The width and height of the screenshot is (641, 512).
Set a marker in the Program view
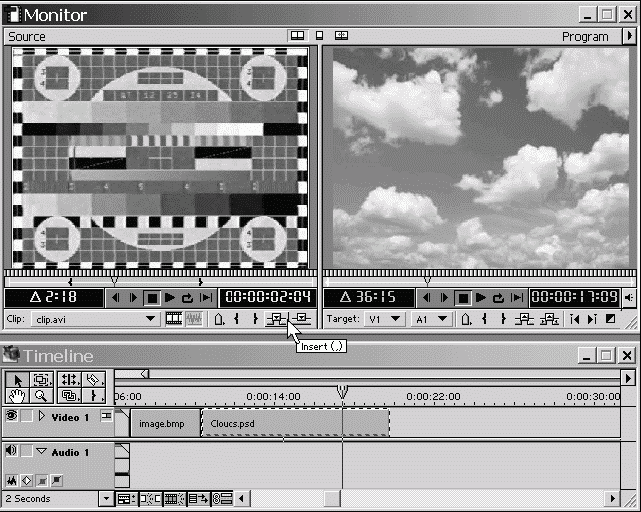pos(466,319)
